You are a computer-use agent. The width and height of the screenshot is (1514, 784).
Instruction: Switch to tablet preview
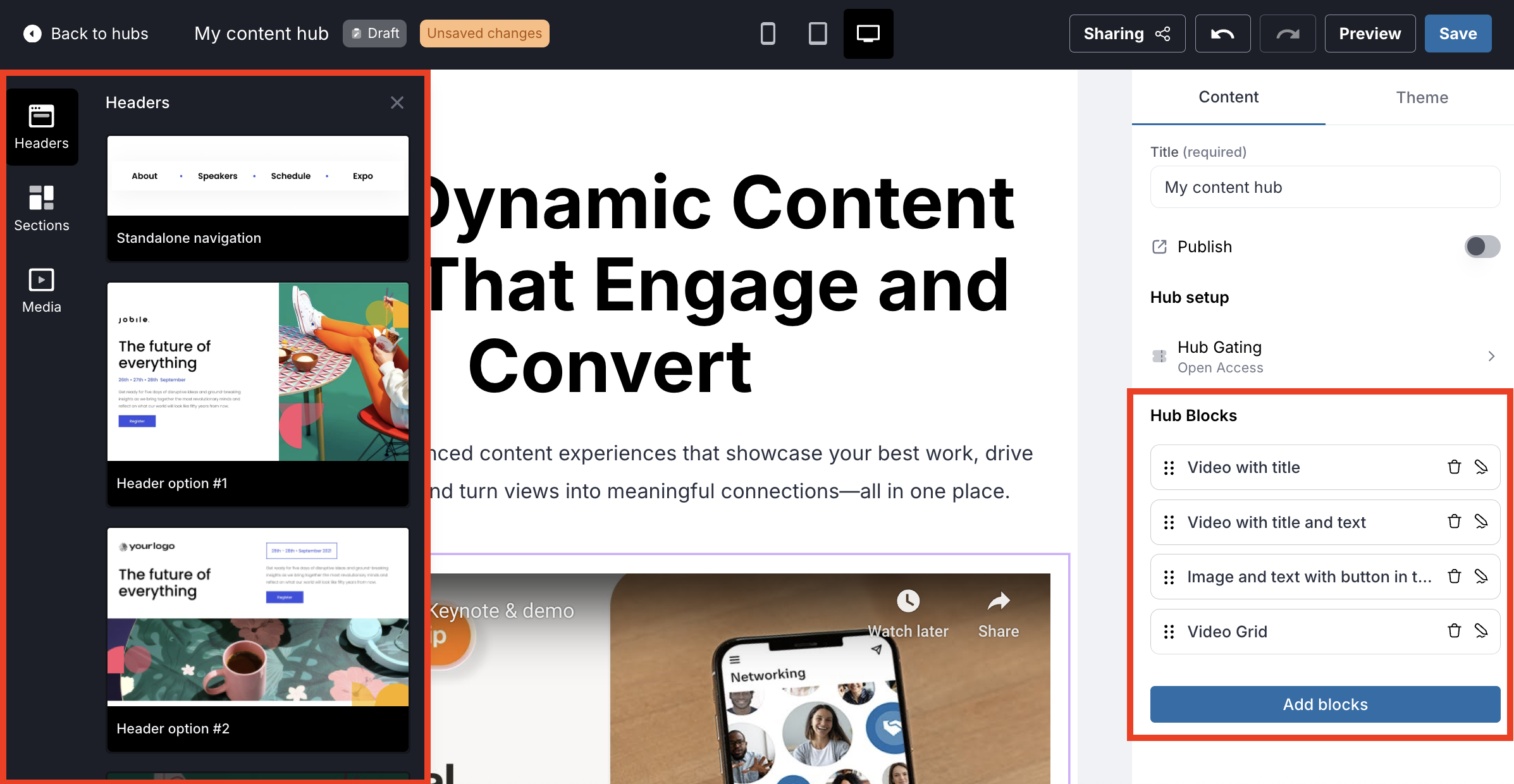pyautogui.click(x=818, y=34)
